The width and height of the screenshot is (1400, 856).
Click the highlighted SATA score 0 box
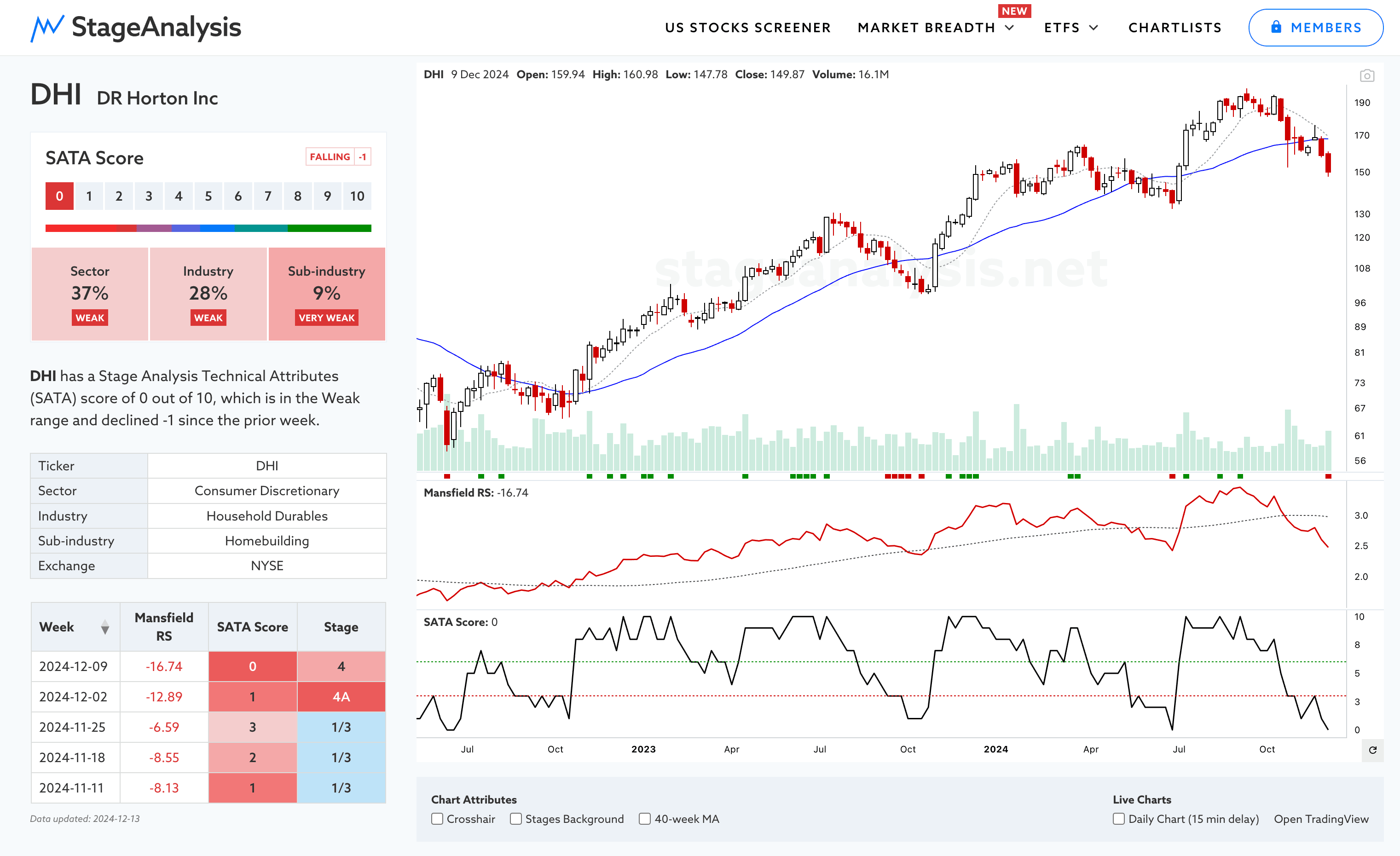[x=60, y=196]
